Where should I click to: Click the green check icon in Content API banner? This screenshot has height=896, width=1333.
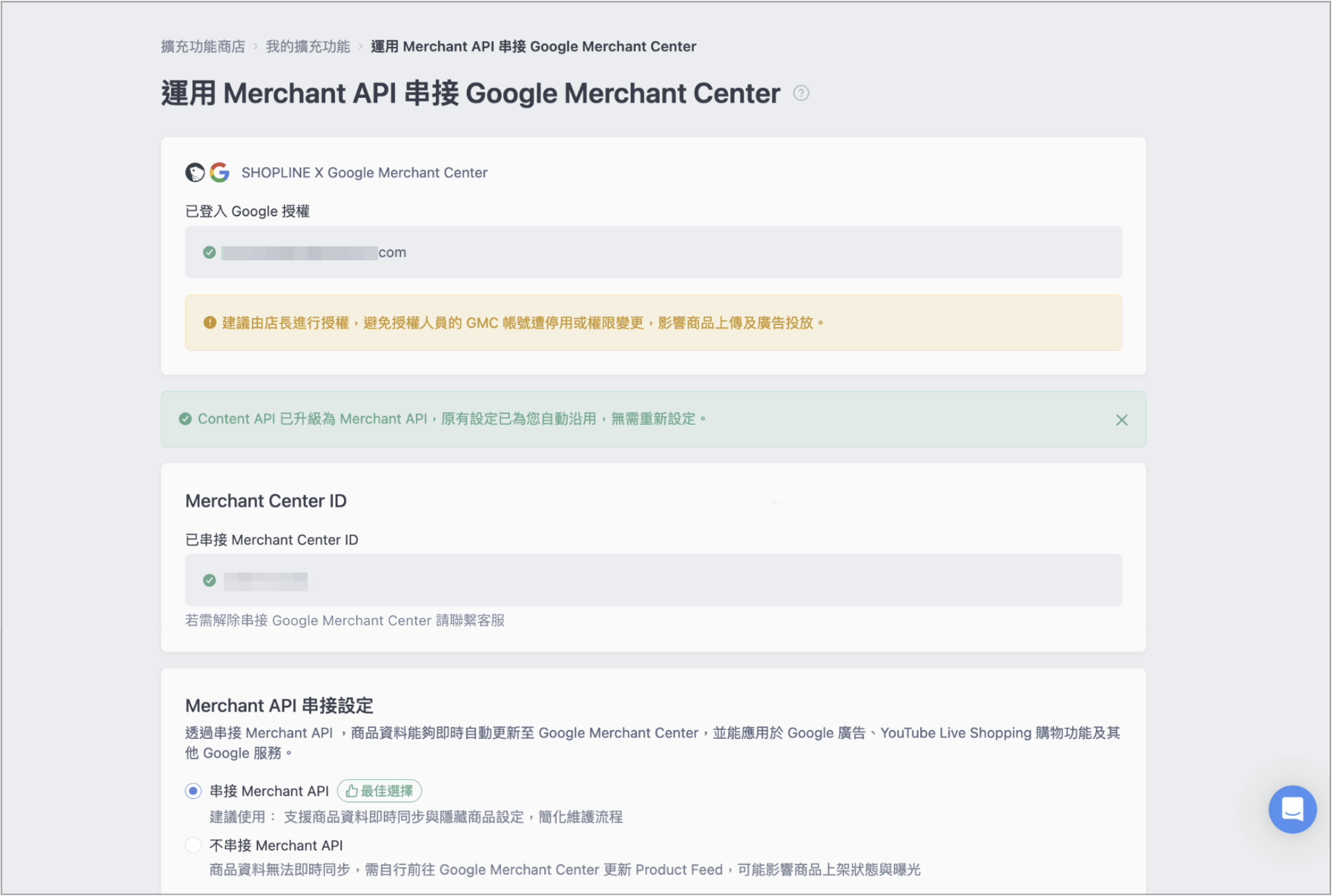[x=185, y=419]
